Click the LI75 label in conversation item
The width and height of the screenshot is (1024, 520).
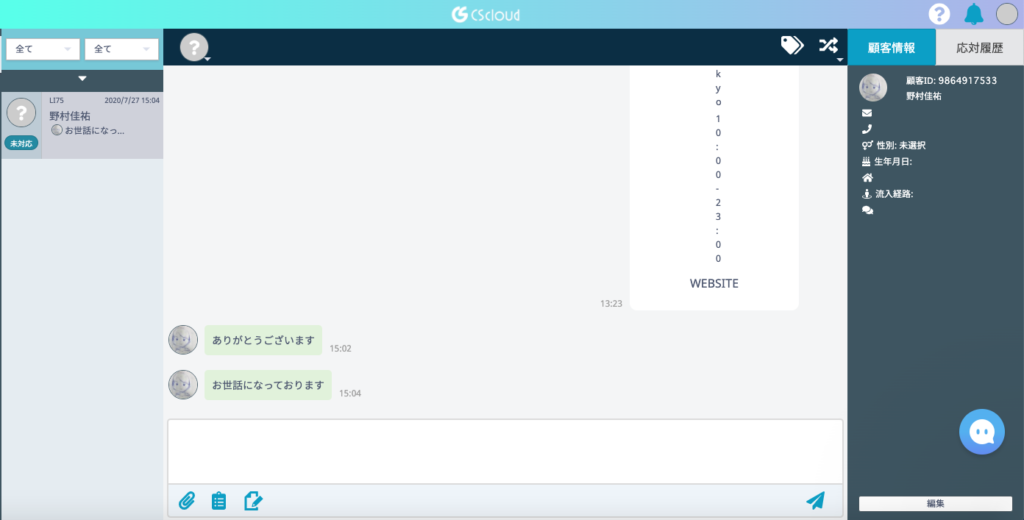pos(57,101)
